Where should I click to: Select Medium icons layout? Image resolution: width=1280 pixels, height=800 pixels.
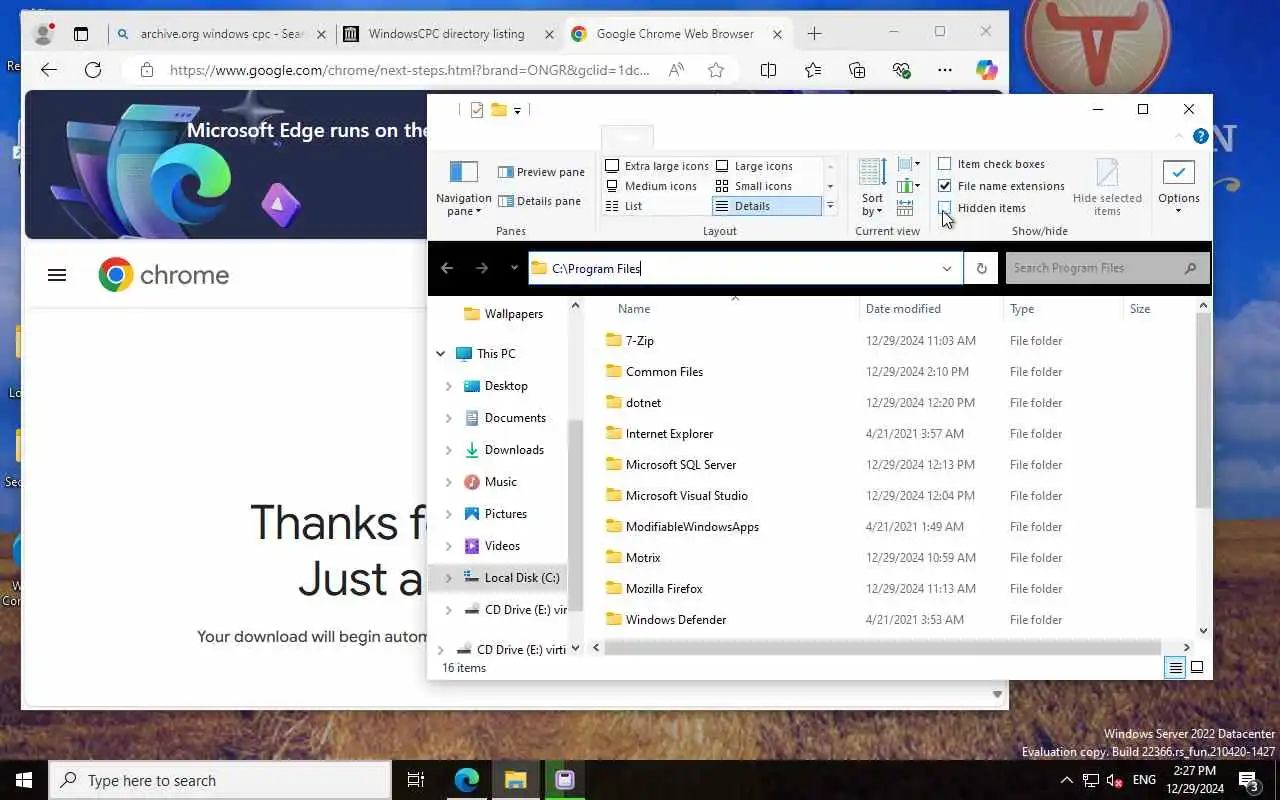(x=652, y=186)
